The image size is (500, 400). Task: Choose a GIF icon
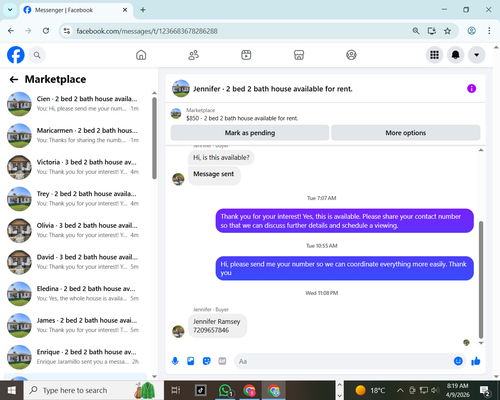(222, 361)
